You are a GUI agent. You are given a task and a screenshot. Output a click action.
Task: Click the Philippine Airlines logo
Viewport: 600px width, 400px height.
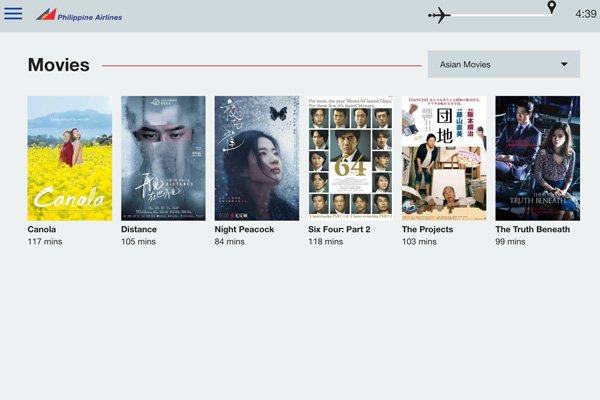79,15
